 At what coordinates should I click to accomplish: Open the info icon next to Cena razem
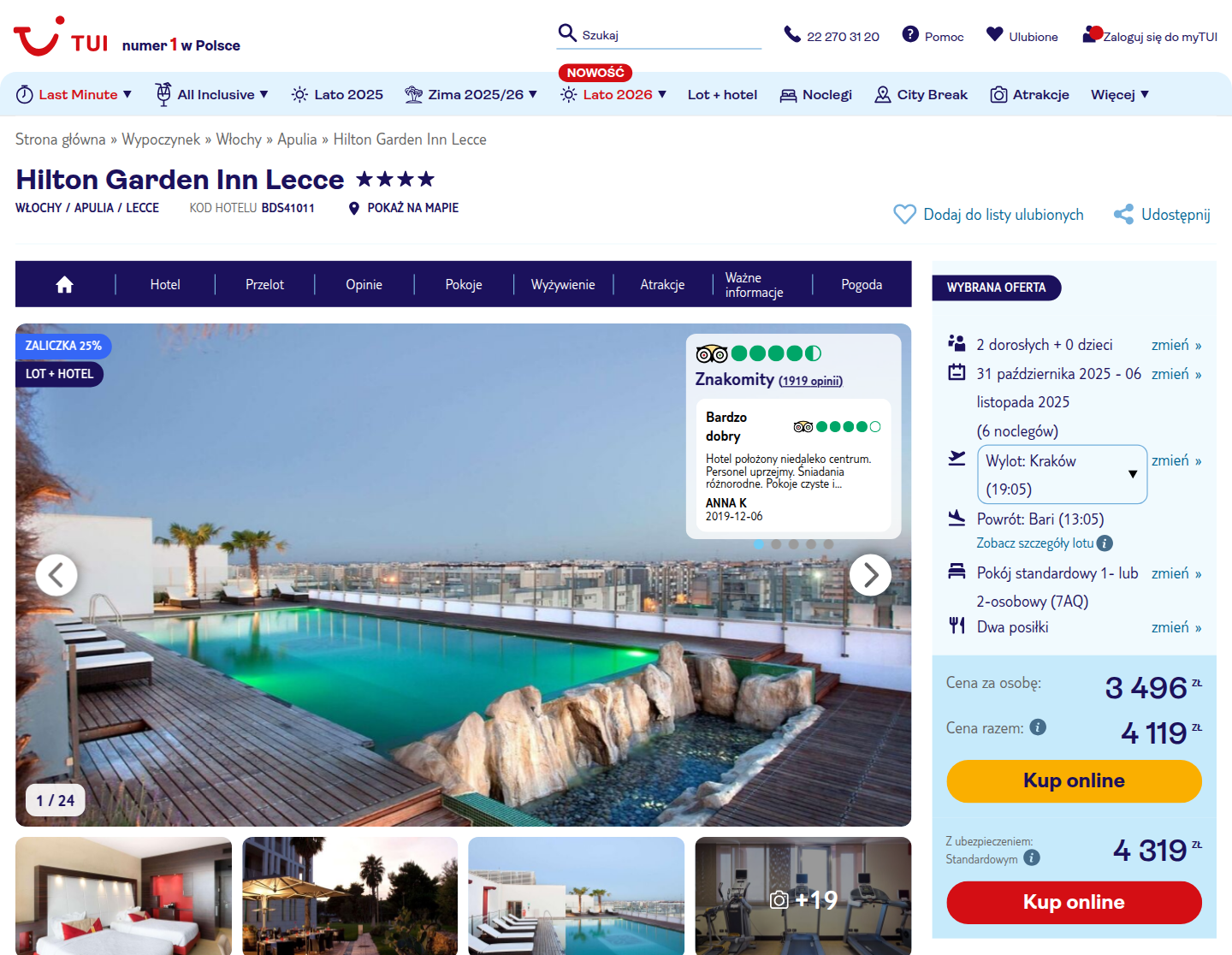[1038, 727]
